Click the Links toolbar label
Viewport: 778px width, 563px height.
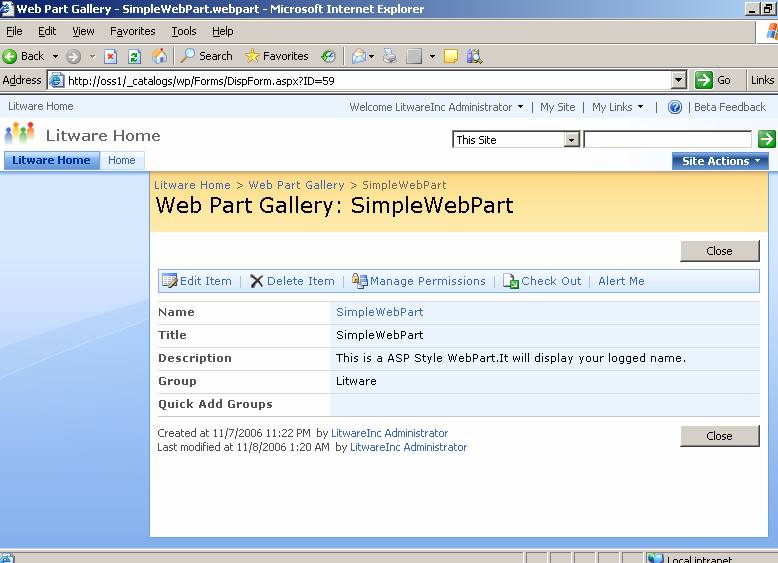click(762, 80)
